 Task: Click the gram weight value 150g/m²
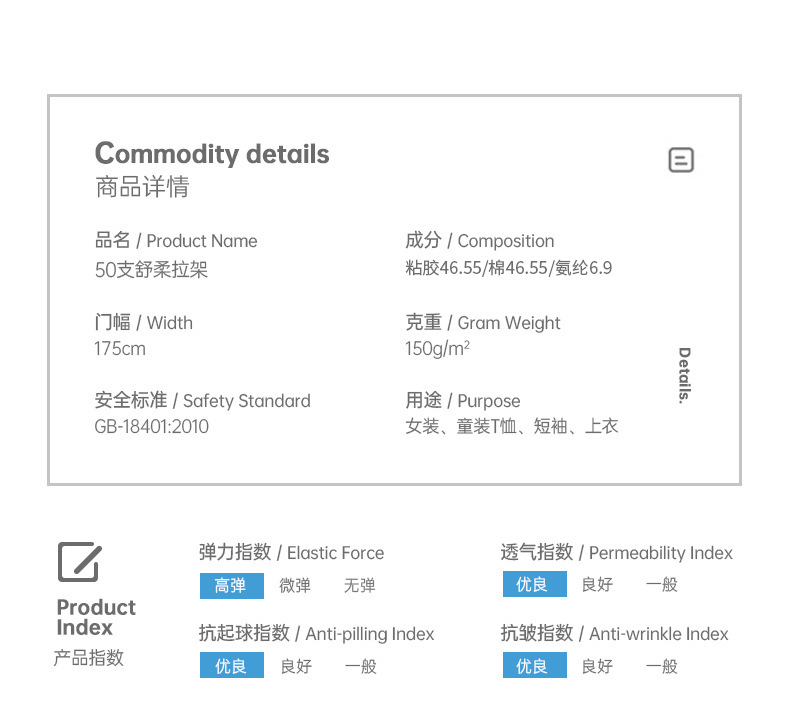tap(437, 349)
